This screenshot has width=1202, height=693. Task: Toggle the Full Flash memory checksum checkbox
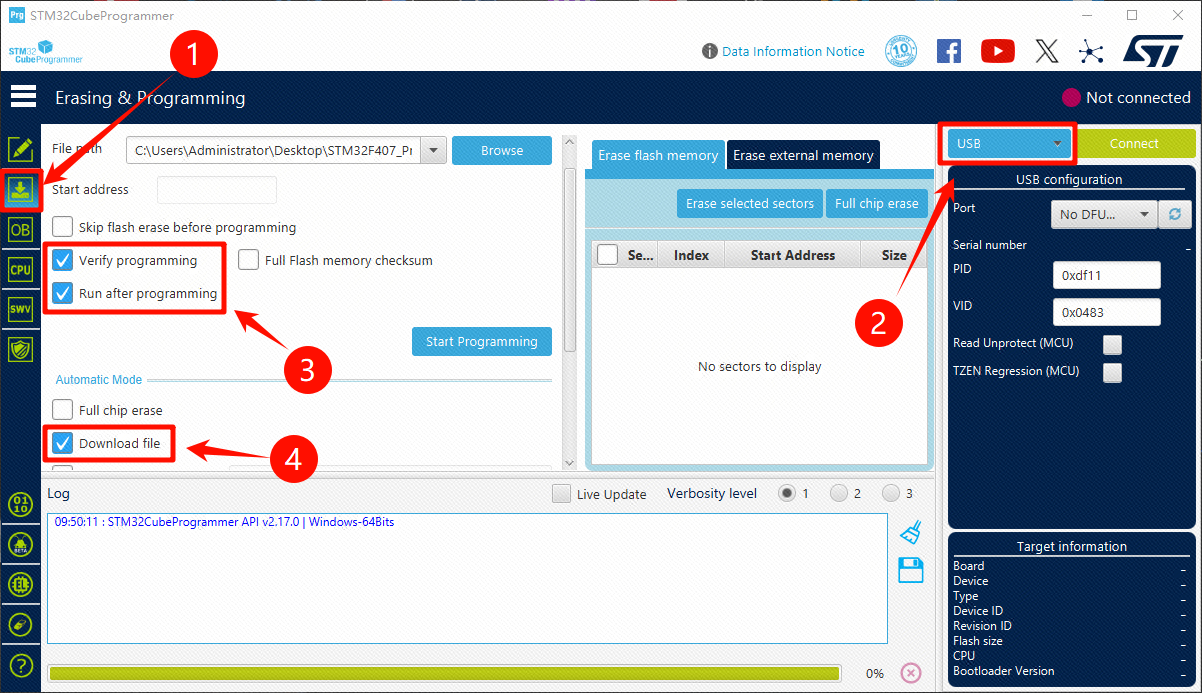(249, 260)
